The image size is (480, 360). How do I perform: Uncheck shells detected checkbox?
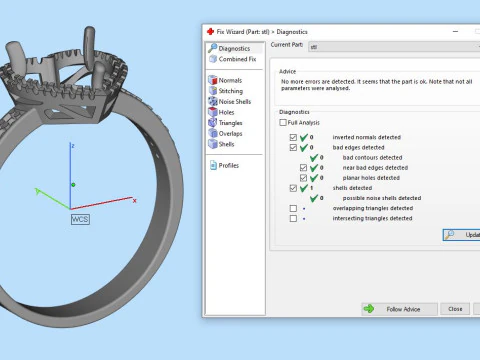[293, 188]
